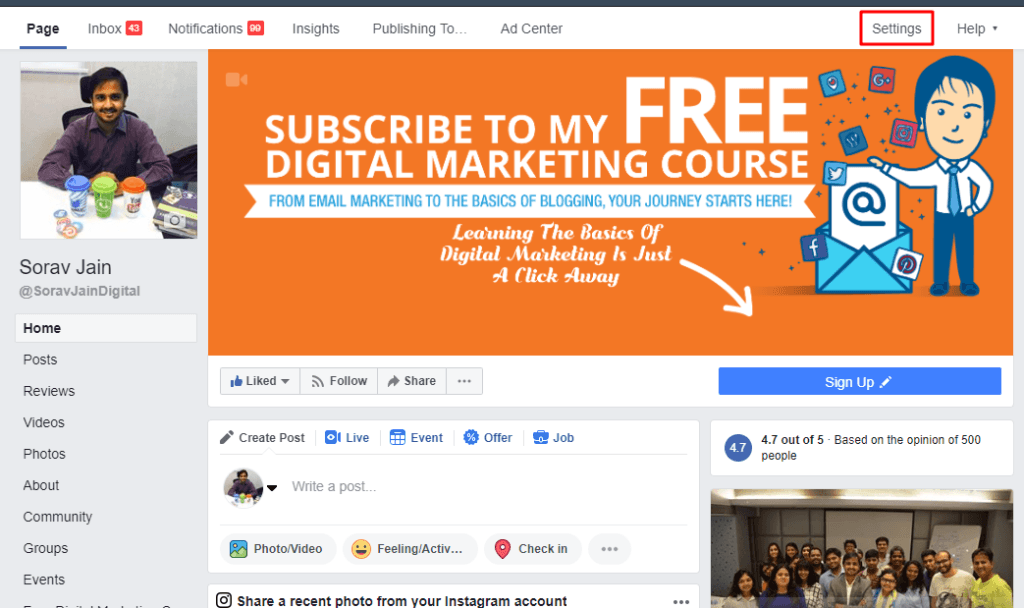Switch to the Insights tab
Viewport: 1024px width, 608px height.
coord(315,29)
